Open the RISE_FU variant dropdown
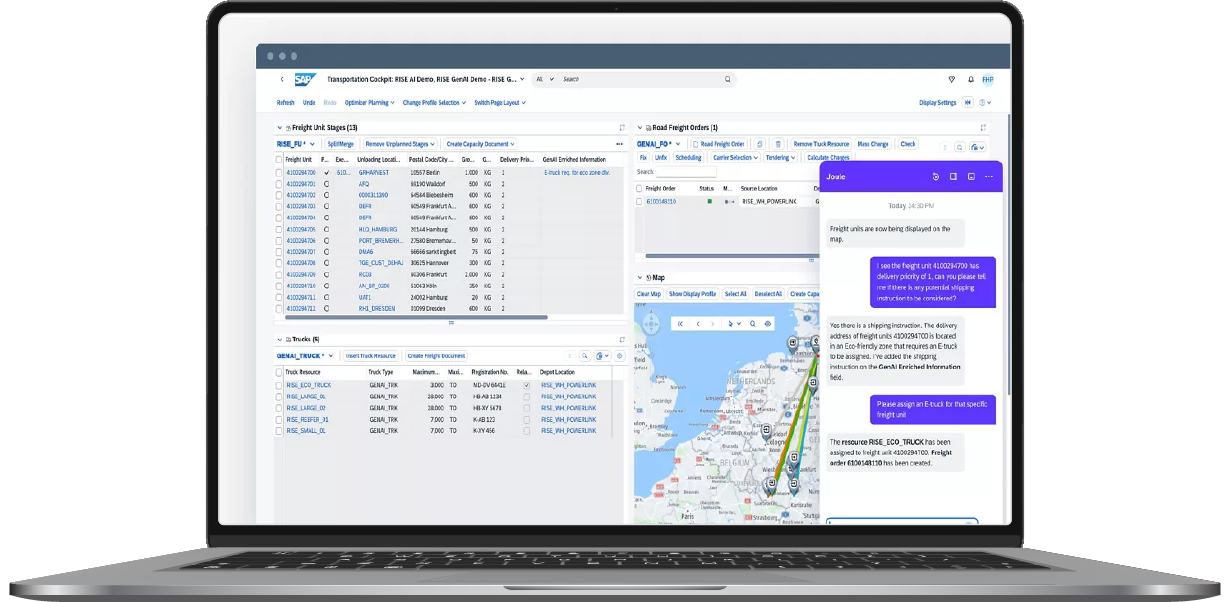 click(314, 144)
